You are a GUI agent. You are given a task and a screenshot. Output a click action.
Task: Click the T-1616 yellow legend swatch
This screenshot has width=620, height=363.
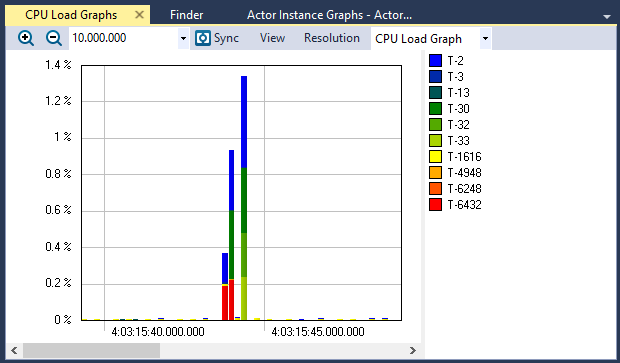click(435, 157)
